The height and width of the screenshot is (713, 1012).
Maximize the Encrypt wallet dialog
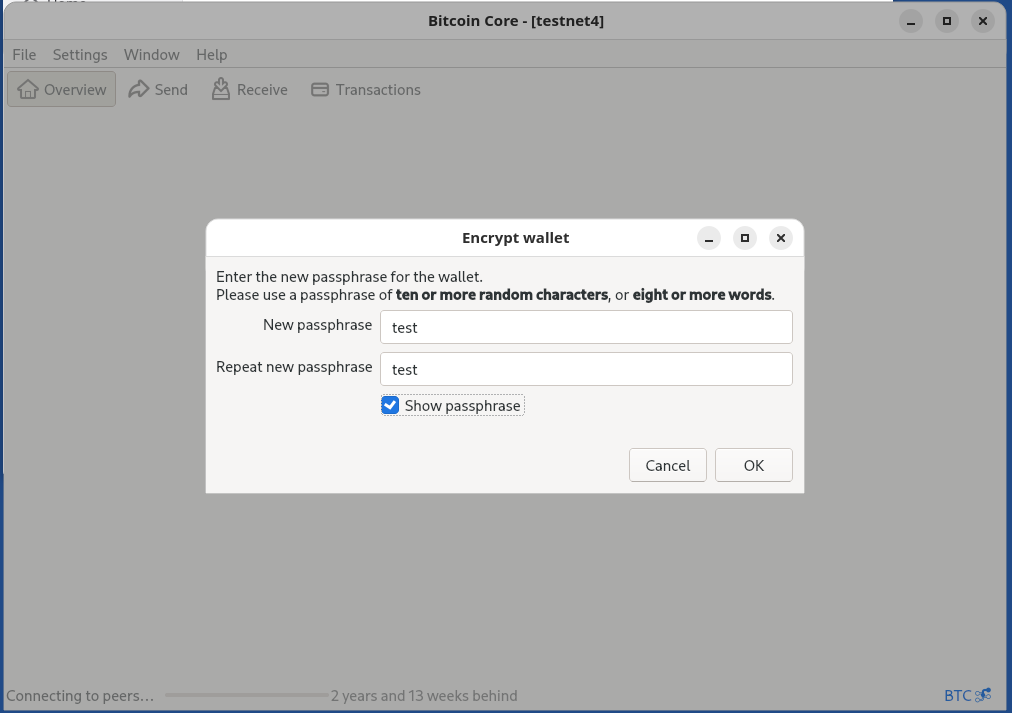(x=744, y=238)
